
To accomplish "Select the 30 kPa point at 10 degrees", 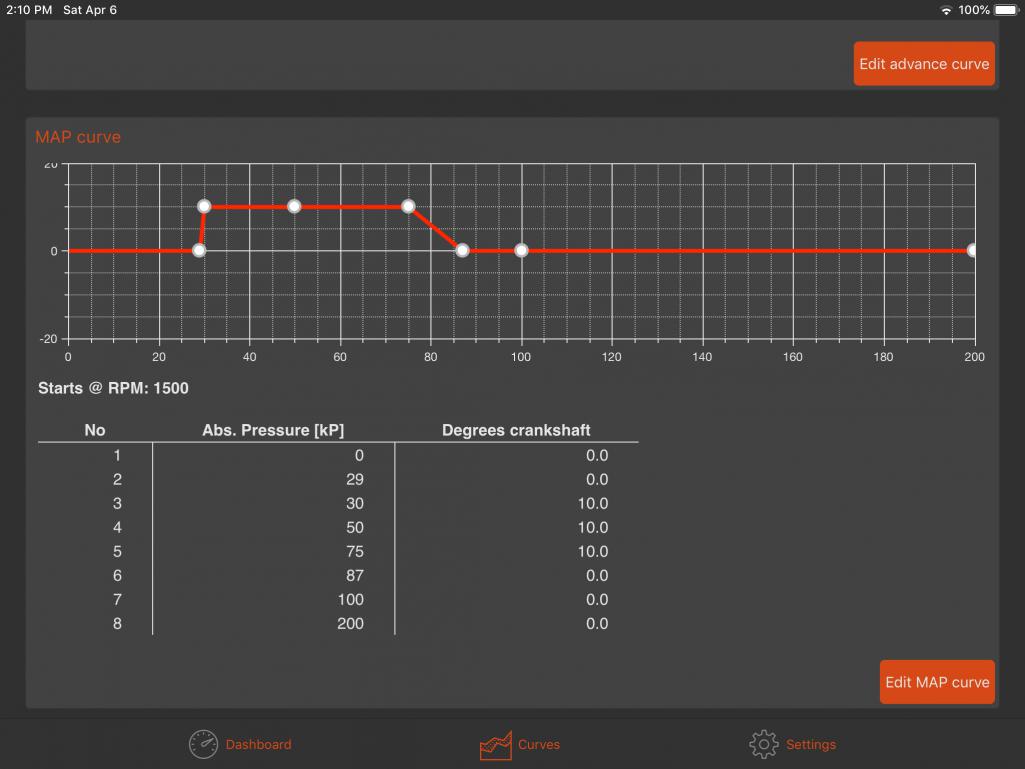I will point(204,206).
